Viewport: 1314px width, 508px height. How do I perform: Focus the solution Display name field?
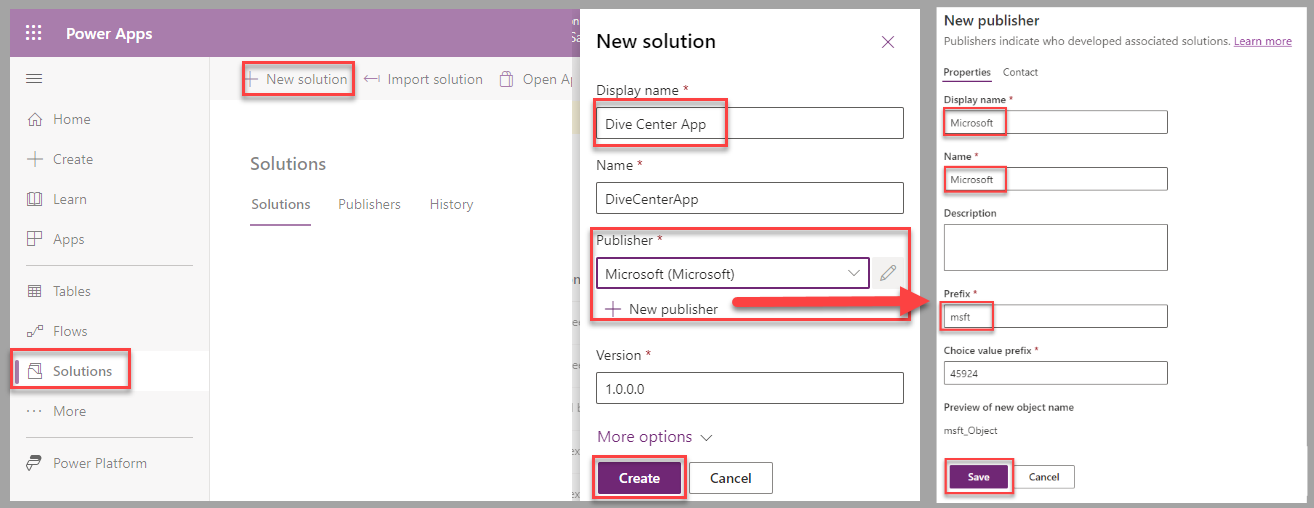(x=750, y=123)
